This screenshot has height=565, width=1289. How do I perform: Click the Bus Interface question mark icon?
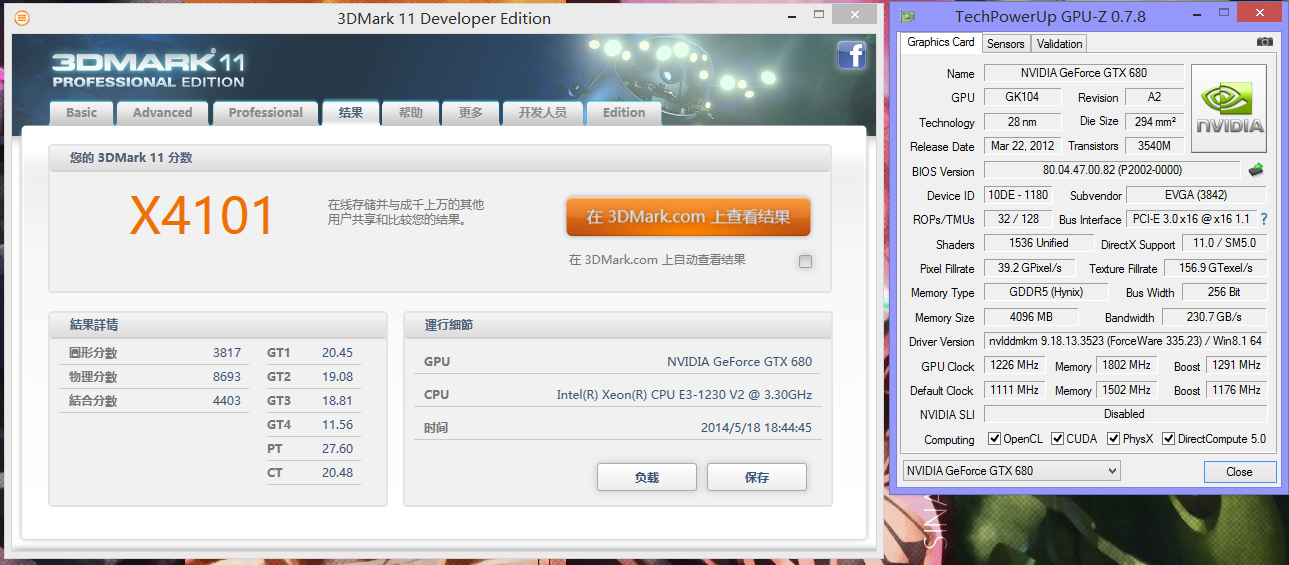(1264, 219)
